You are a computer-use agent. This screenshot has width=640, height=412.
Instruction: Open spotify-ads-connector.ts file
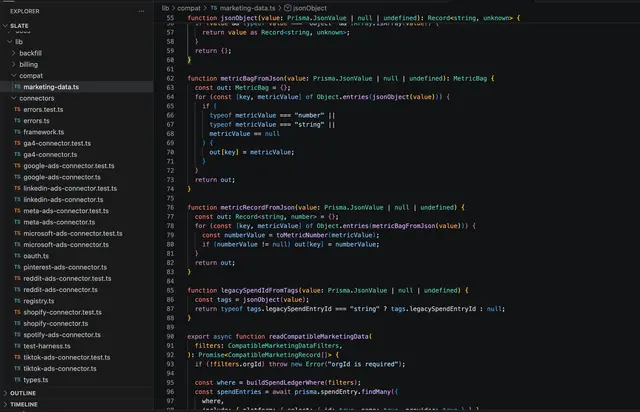pos(62,334)
